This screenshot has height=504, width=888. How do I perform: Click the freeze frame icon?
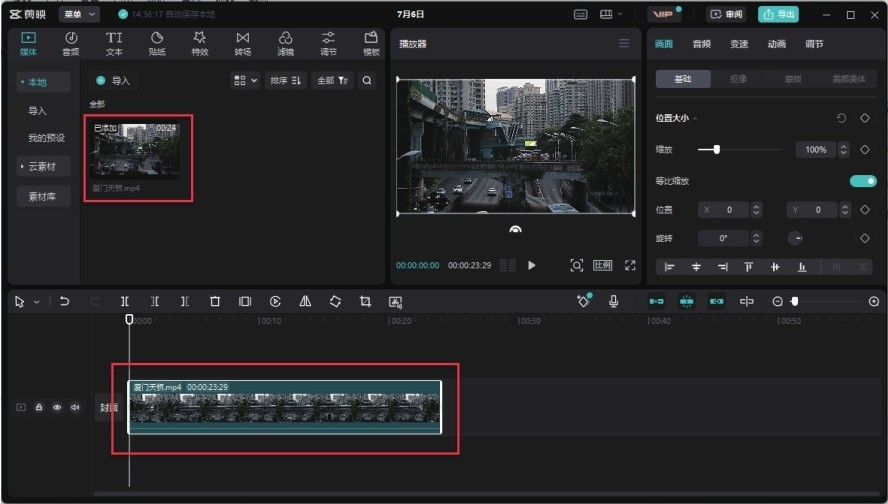245,301
